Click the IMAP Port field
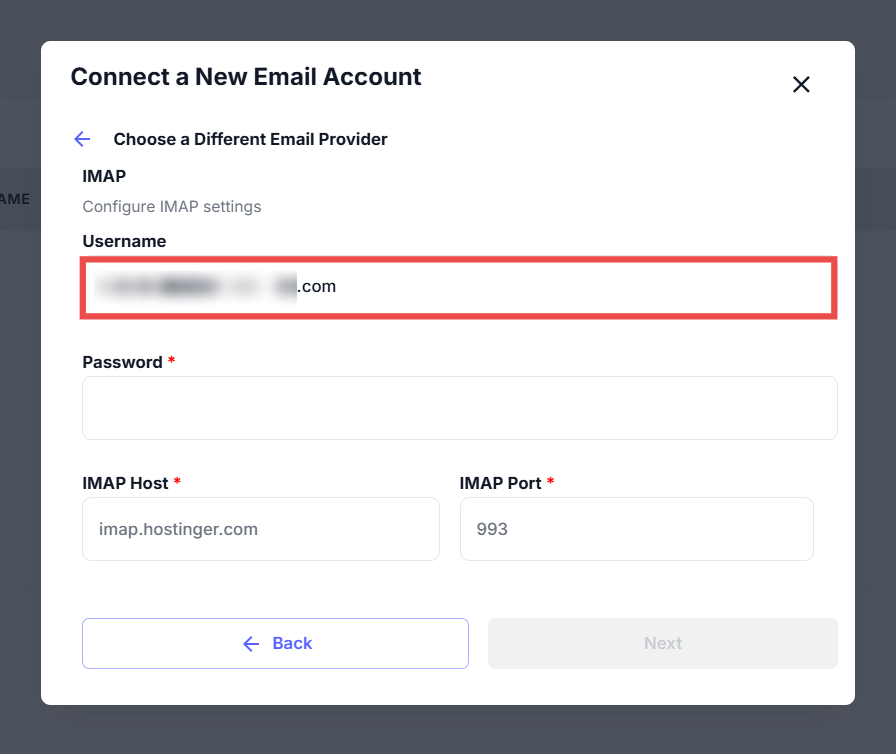 pos(636,529)
